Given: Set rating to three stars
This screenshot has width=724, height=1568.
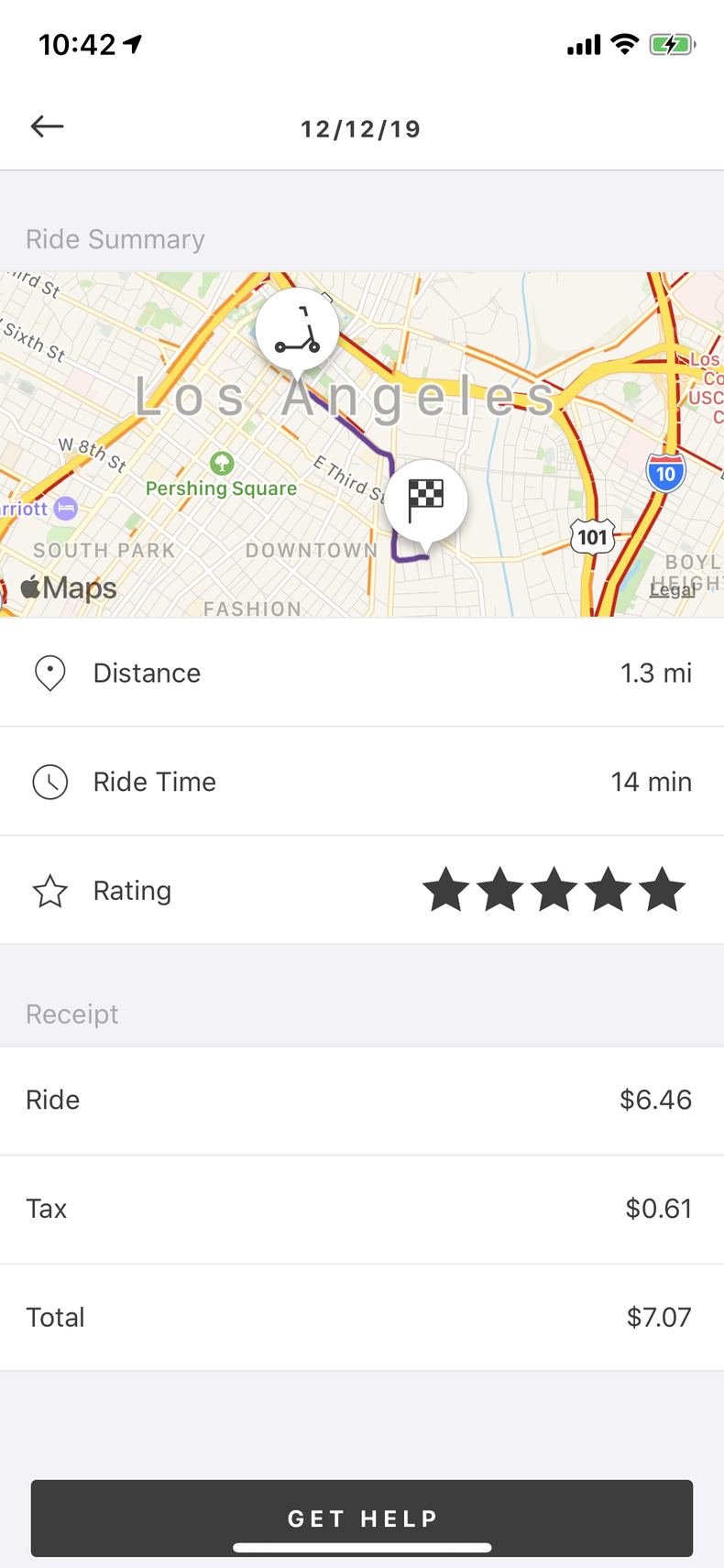Looking at the screenshot, I should coord(554,891).
